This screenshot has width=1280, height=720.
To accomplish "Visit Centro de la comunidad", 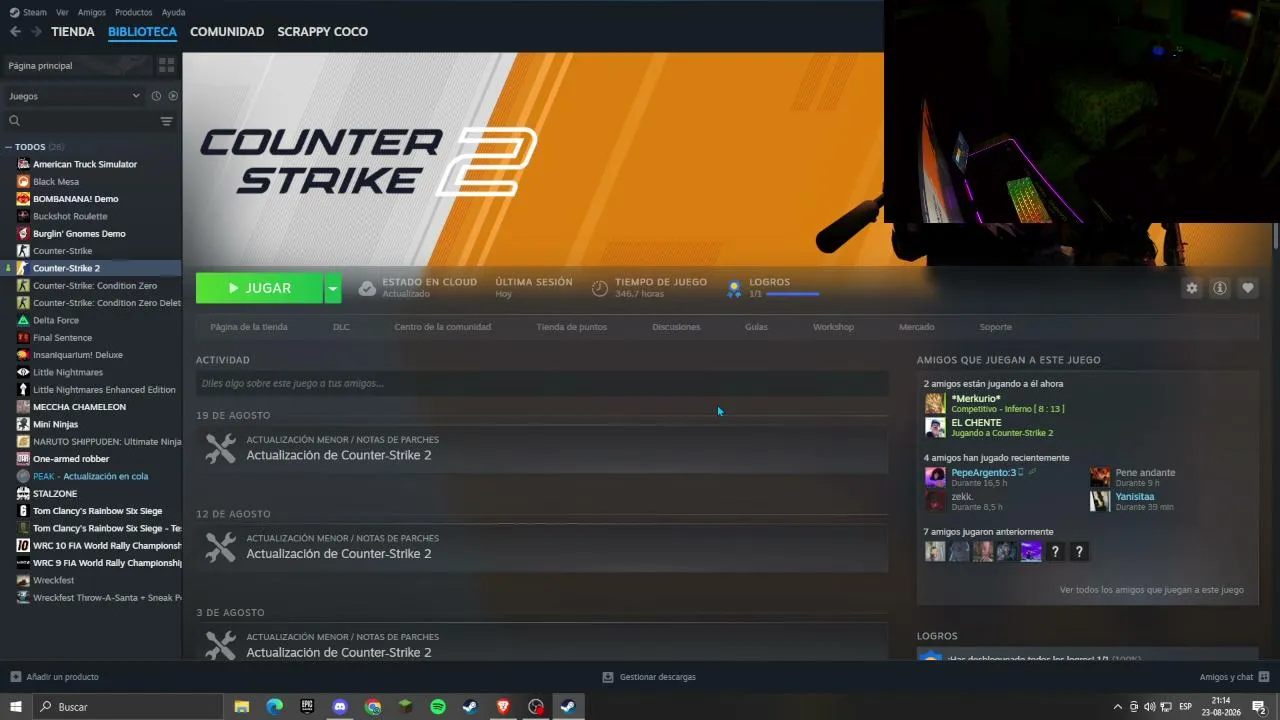I will 442,327.
